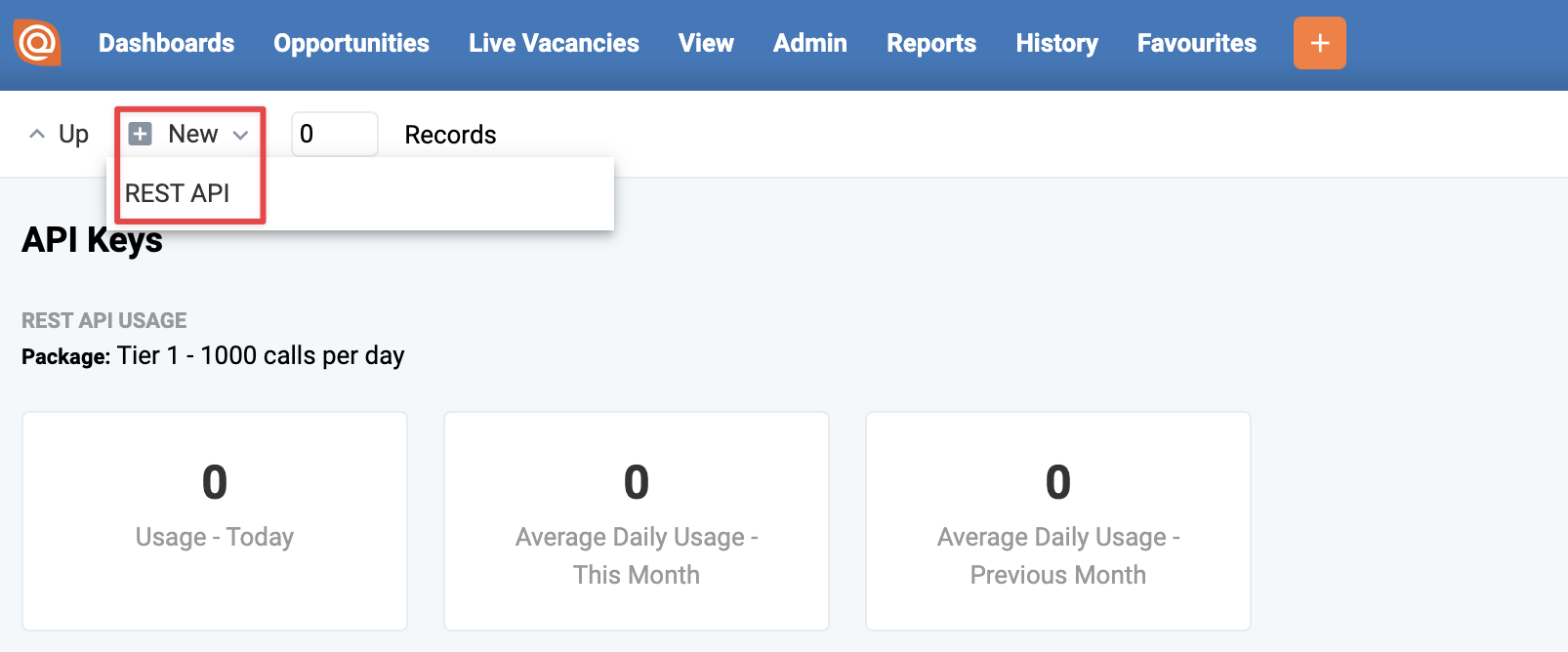Open the Opportunities menu
Screen dimensions: 1568x652
coord(351,43)
